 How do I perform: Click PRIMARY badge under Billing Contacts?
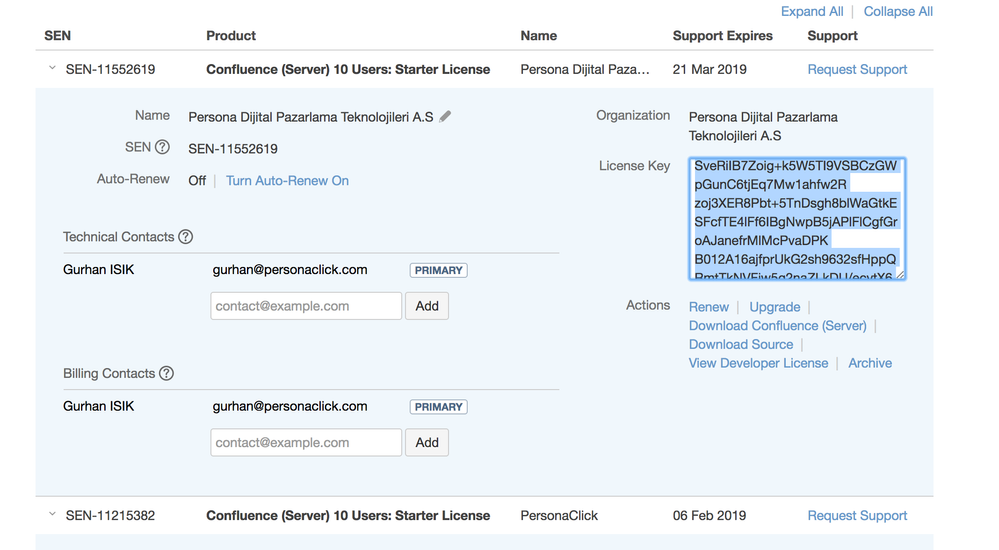point(438,407)
